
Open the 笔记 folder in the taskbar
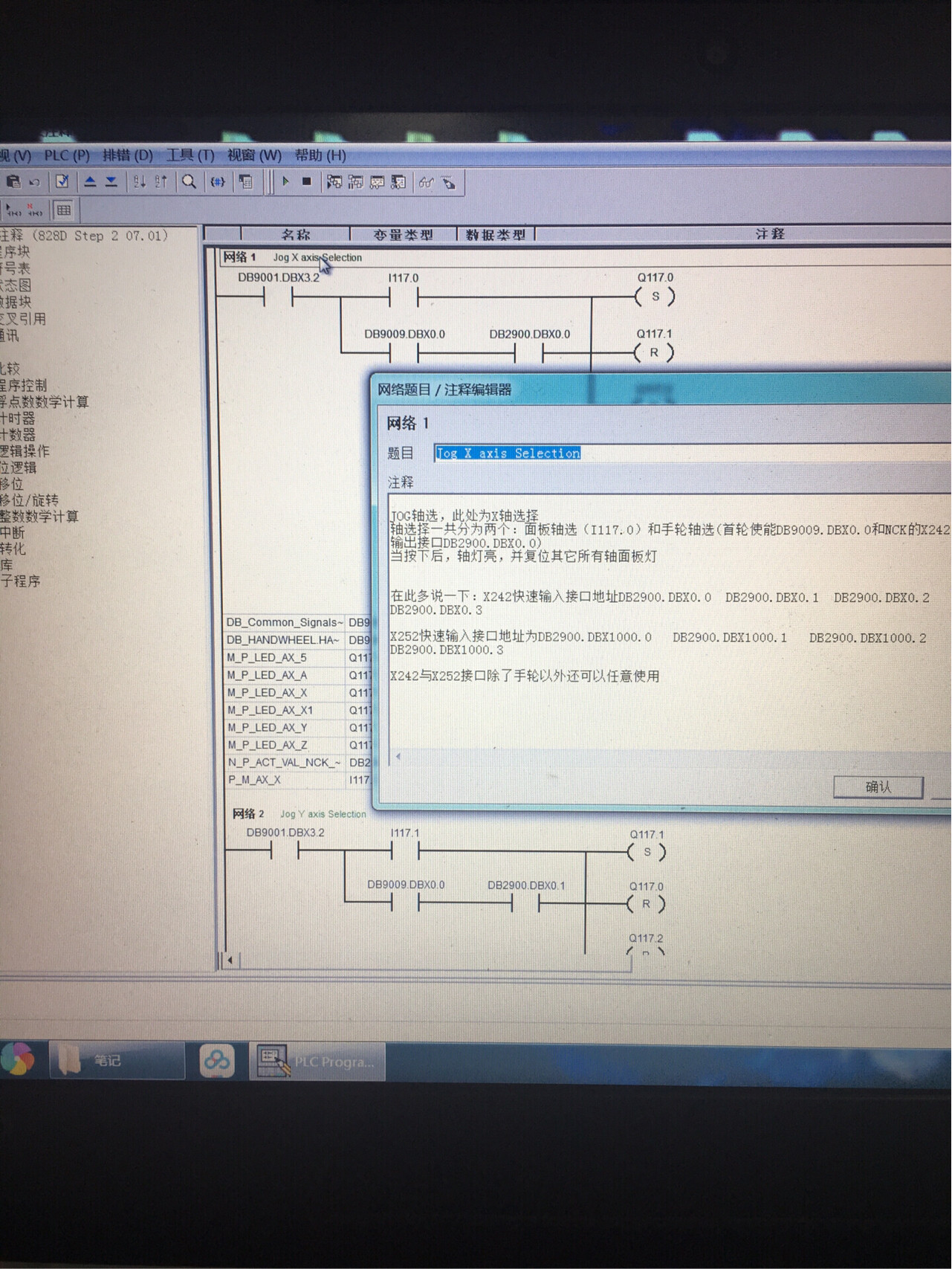click(x=117, y=1060)
